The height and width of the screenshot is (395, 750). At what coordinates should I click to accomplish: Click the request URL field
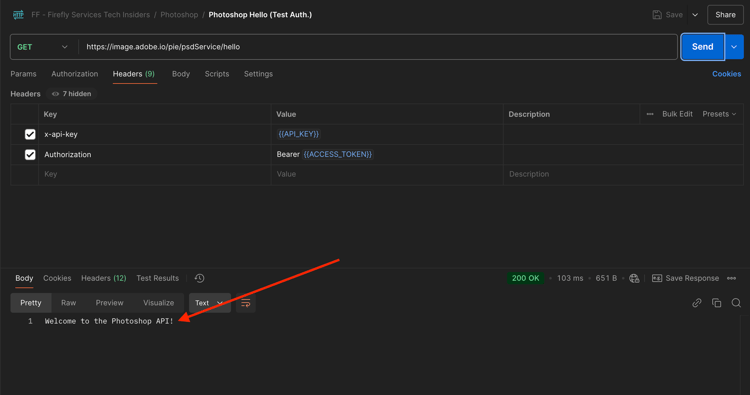tap(378, 47)
